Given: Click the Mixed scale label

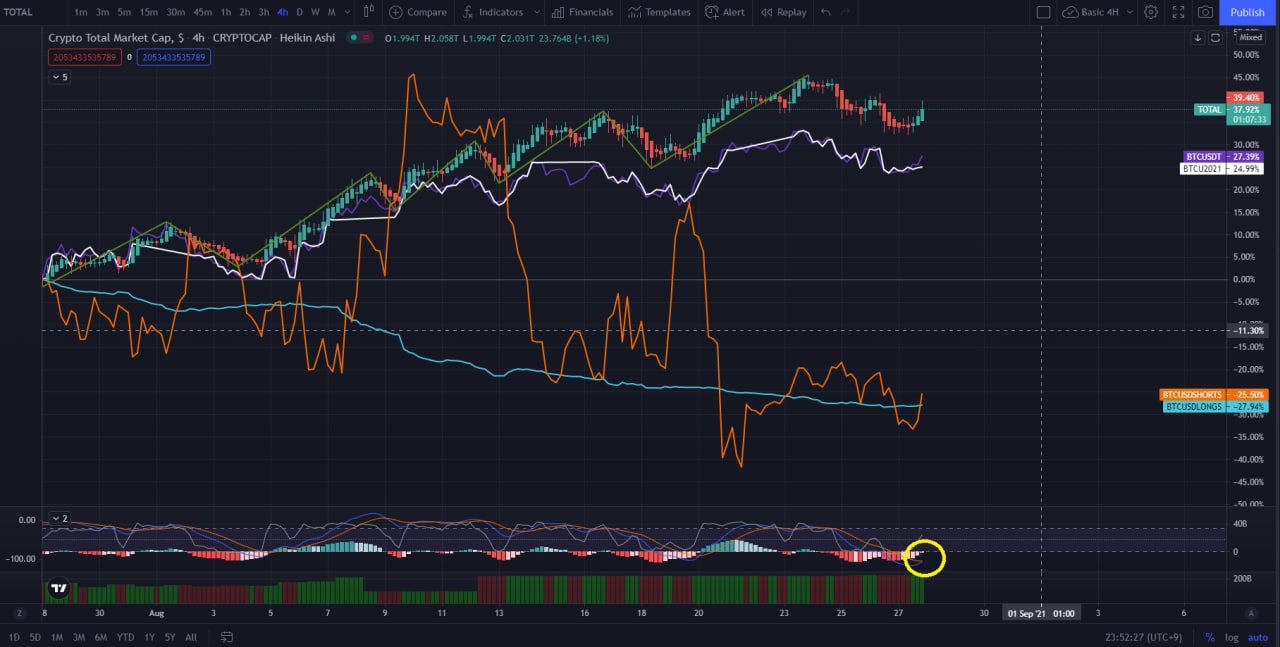Looking at the screenshot, I should point(1251,37).
